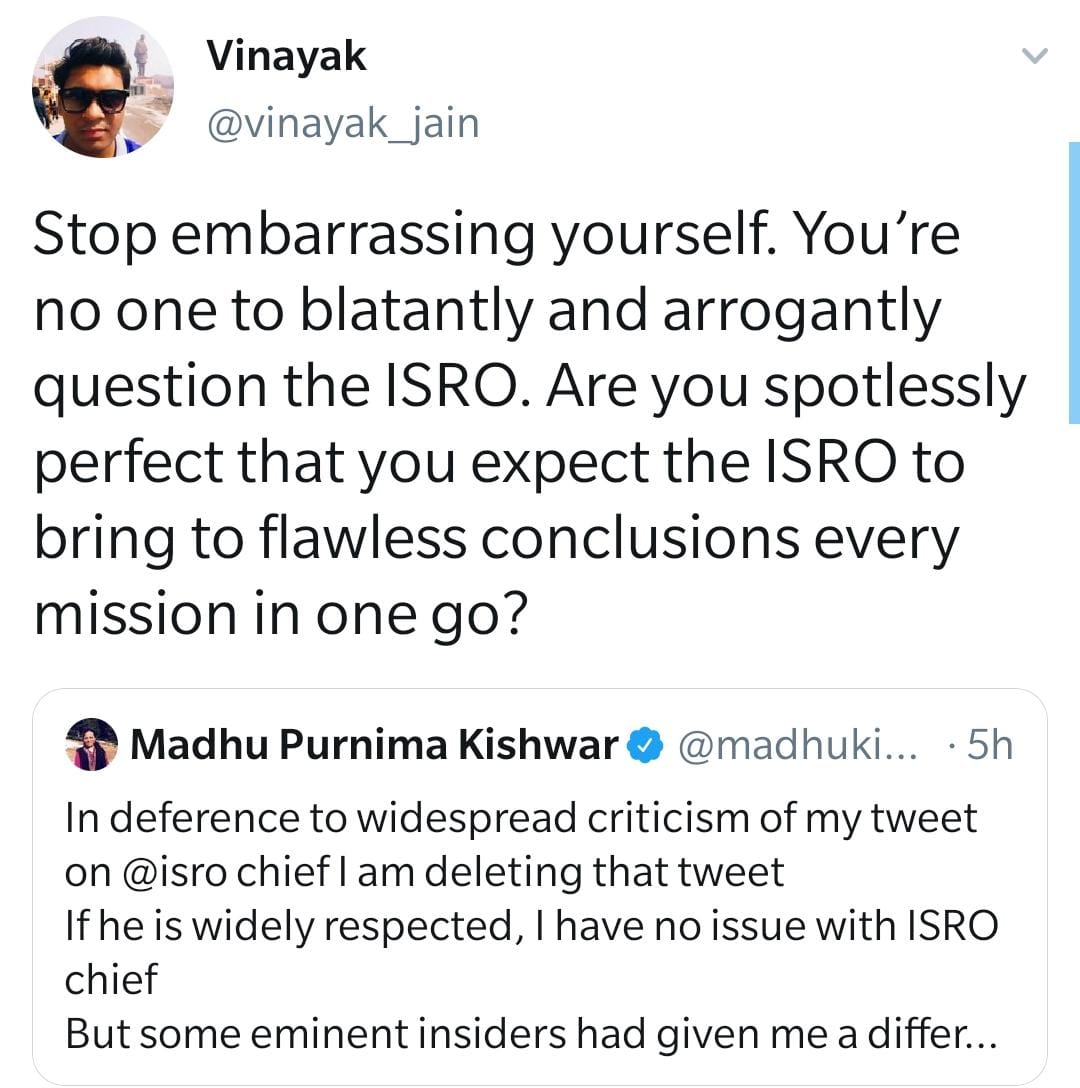The height and width of the screenshot is (1088, 1080).
Task: Click the "on @isro chief I am deleting" line
Action: pos(424,872)
